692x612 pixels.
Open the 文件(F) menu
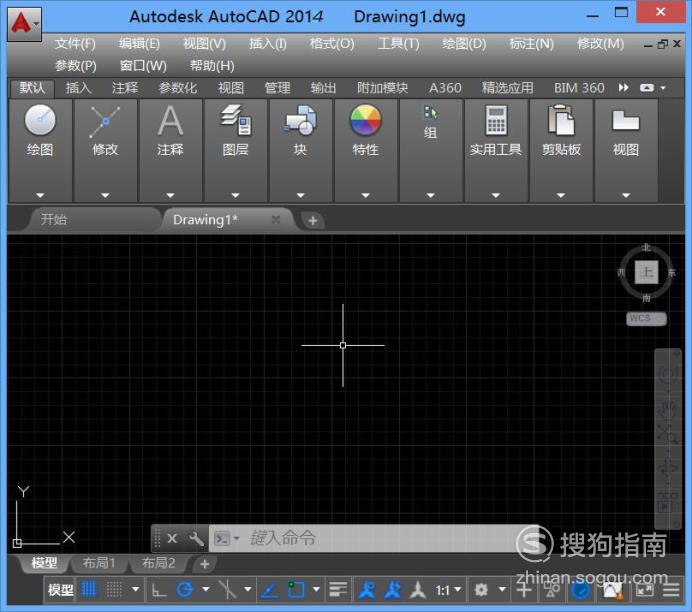[75, 44]
